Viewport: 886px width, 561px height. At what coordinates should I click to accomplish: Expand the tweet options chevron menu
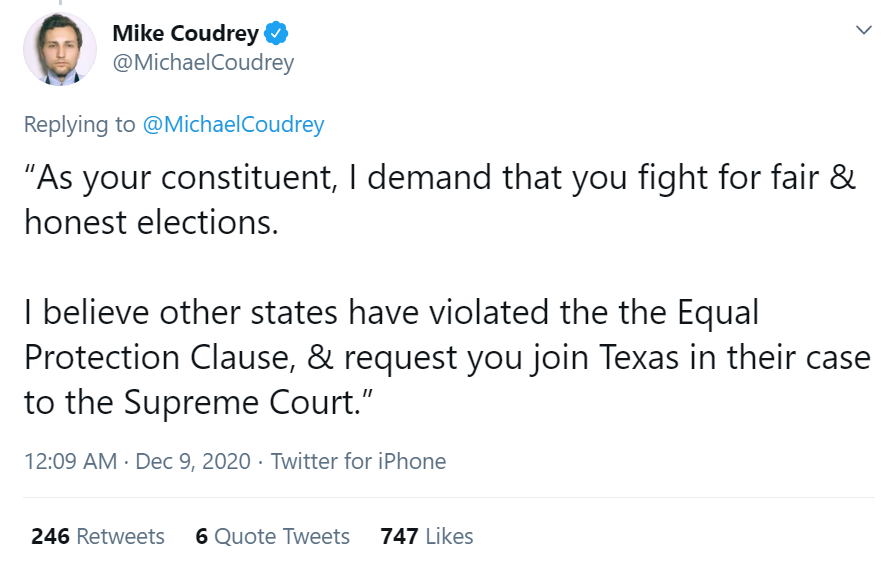[863, 31]
